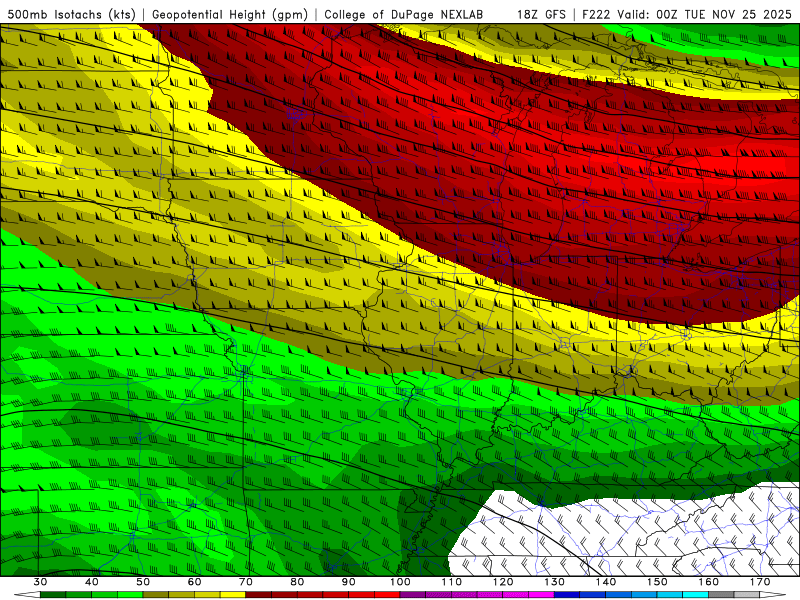
Task: Select the bright yellow swatch ending at 70
Action: 233,595
